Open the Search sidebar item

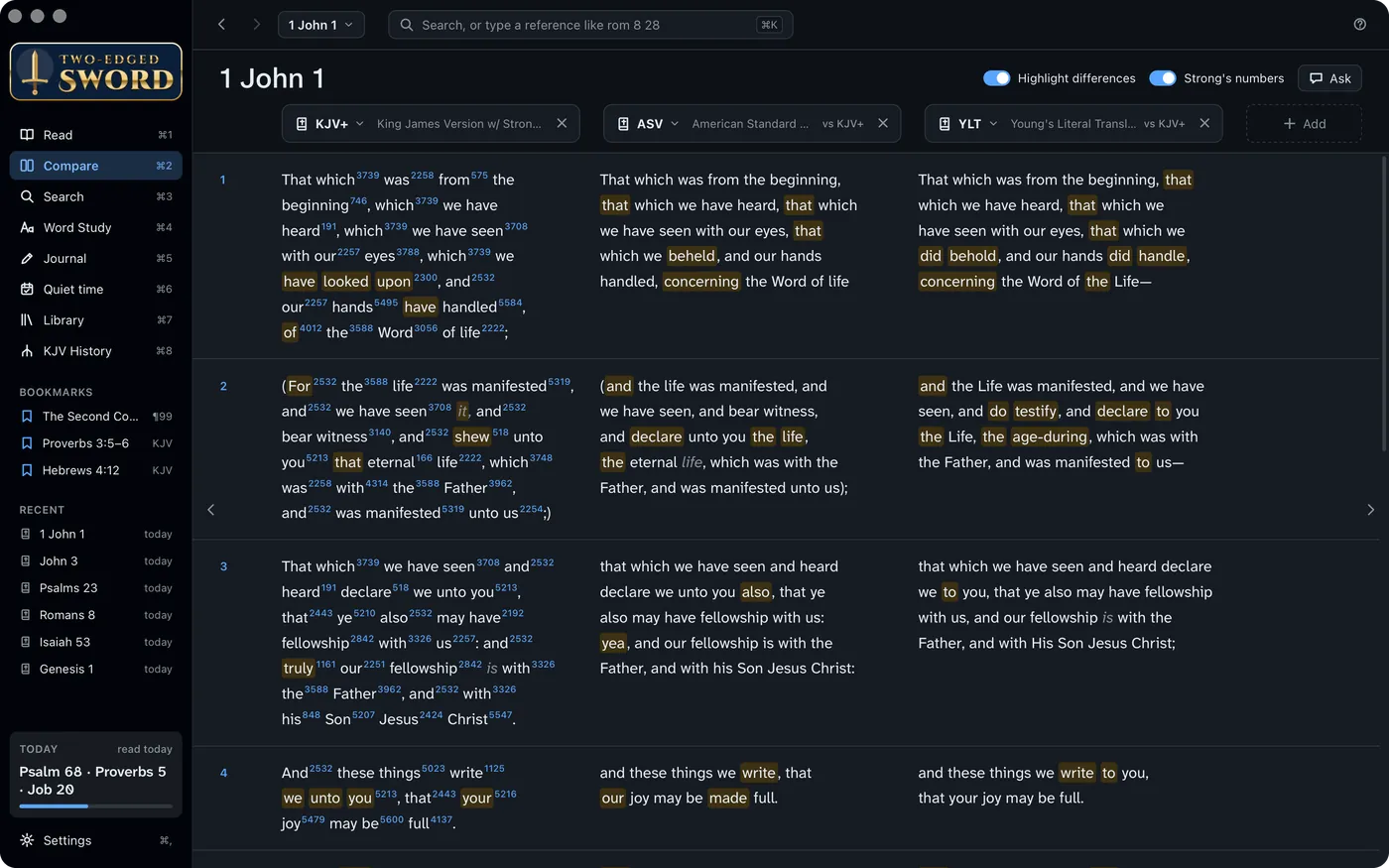point(96,196)
